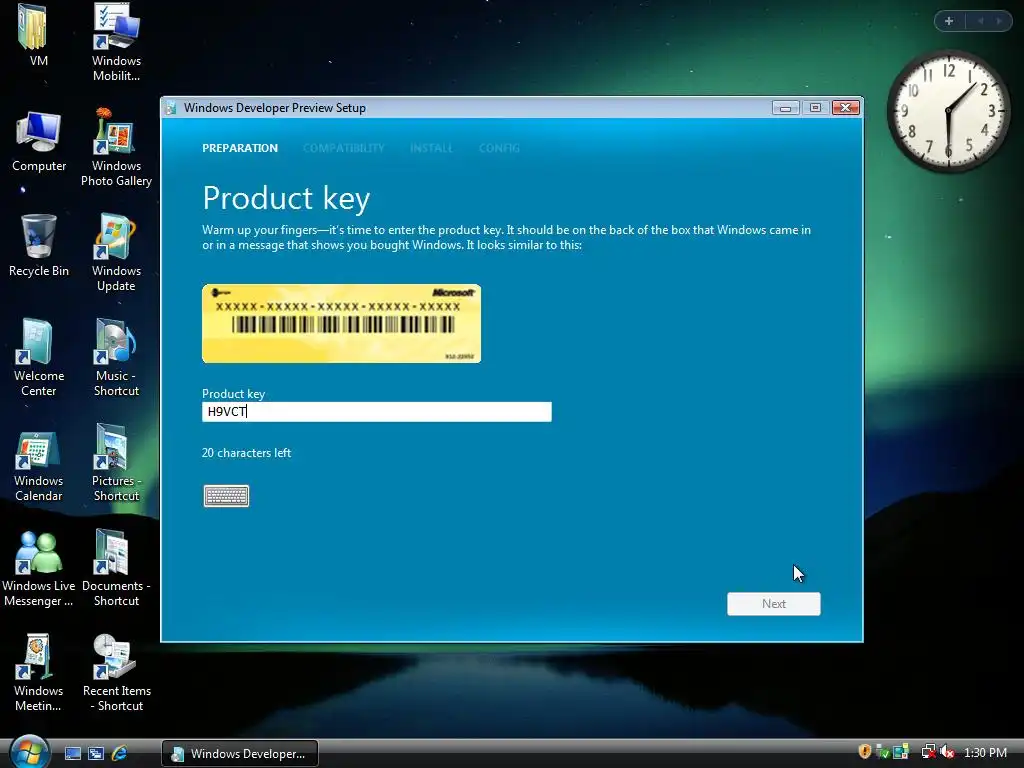Open Welcome Center shortcut
This screenshot has height=768, width=1024.
(39, 357)
